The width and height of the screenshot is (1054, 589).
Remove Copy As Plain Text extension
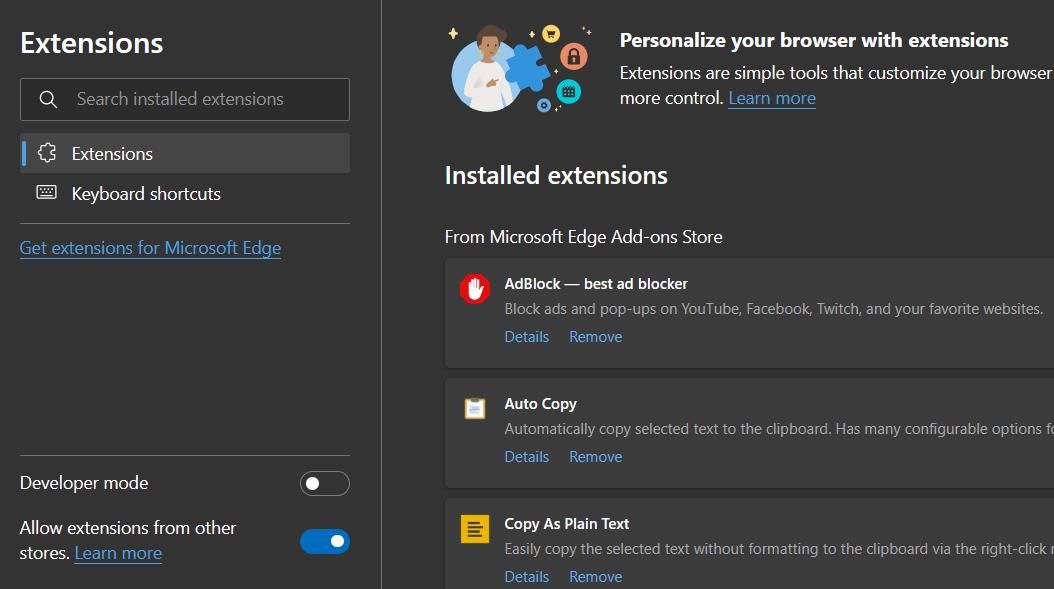pos(596,576)
